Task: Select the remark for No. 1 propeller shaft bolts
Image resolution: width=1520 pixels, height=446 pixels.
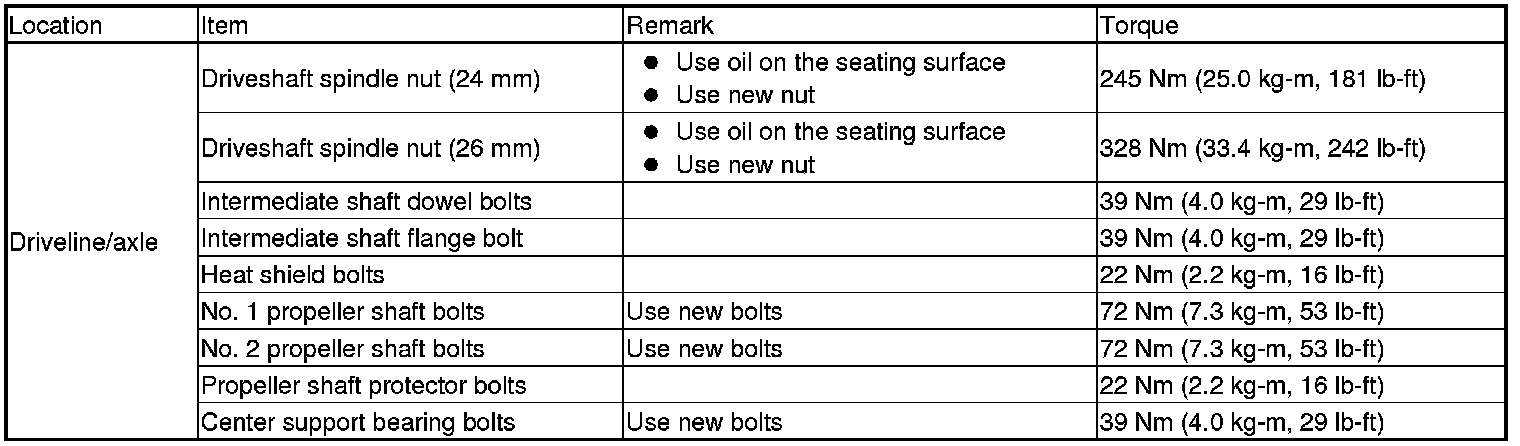Action: (x=704, y=312)
